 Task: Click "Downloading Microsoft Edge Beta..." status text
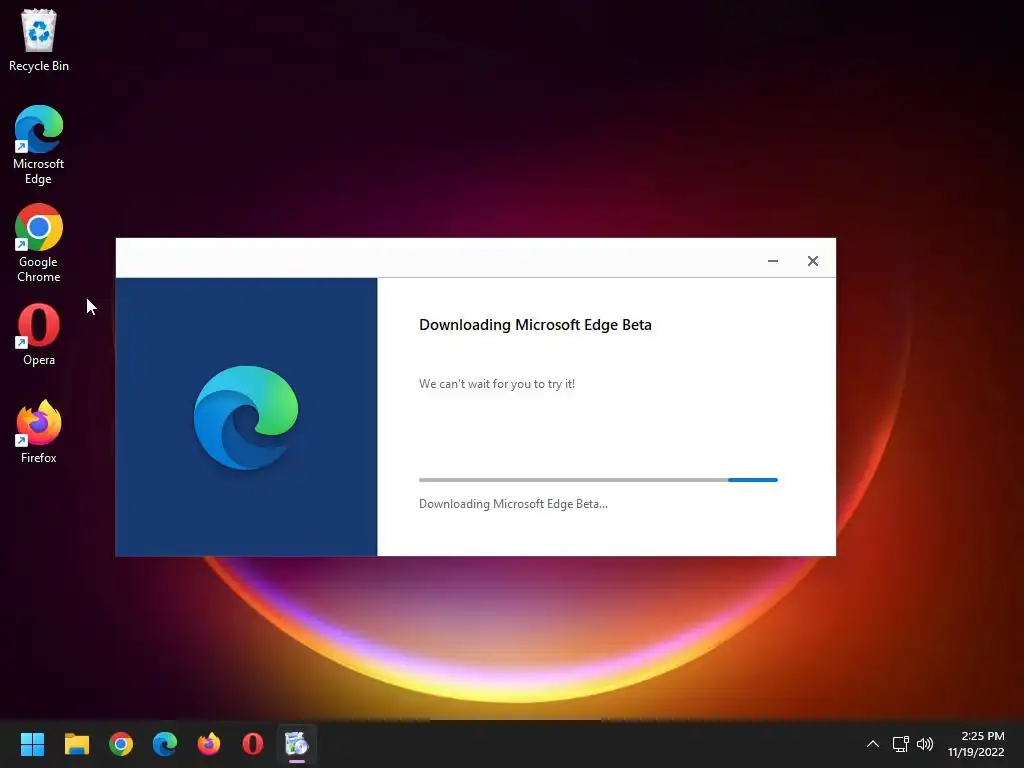[x=513, y=504]
